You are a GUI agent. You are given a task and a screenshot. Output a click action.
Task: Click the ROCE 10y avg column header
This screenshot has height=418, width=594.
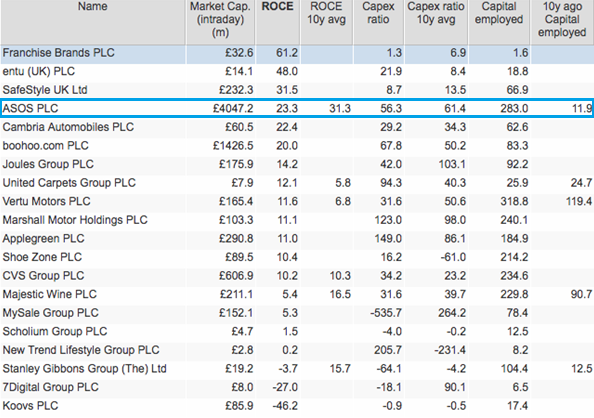[x=326, y=13]
